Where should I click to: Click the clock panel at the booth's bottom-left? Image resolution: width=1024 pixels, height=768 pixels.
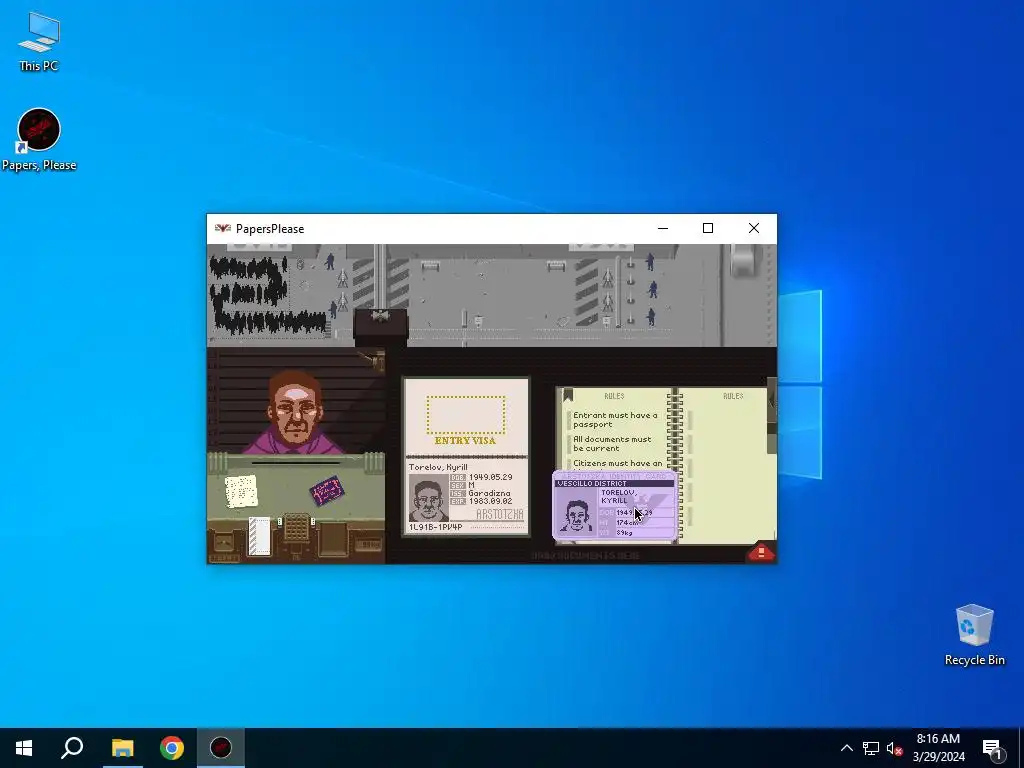(x=224, y=543)
